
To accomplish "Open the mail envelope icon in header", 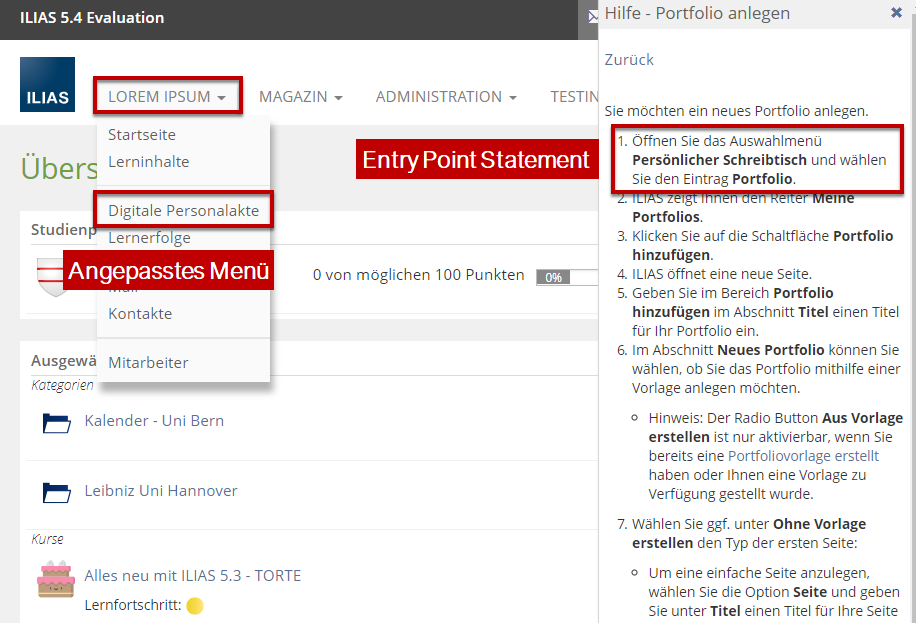I will click(592, 16).
